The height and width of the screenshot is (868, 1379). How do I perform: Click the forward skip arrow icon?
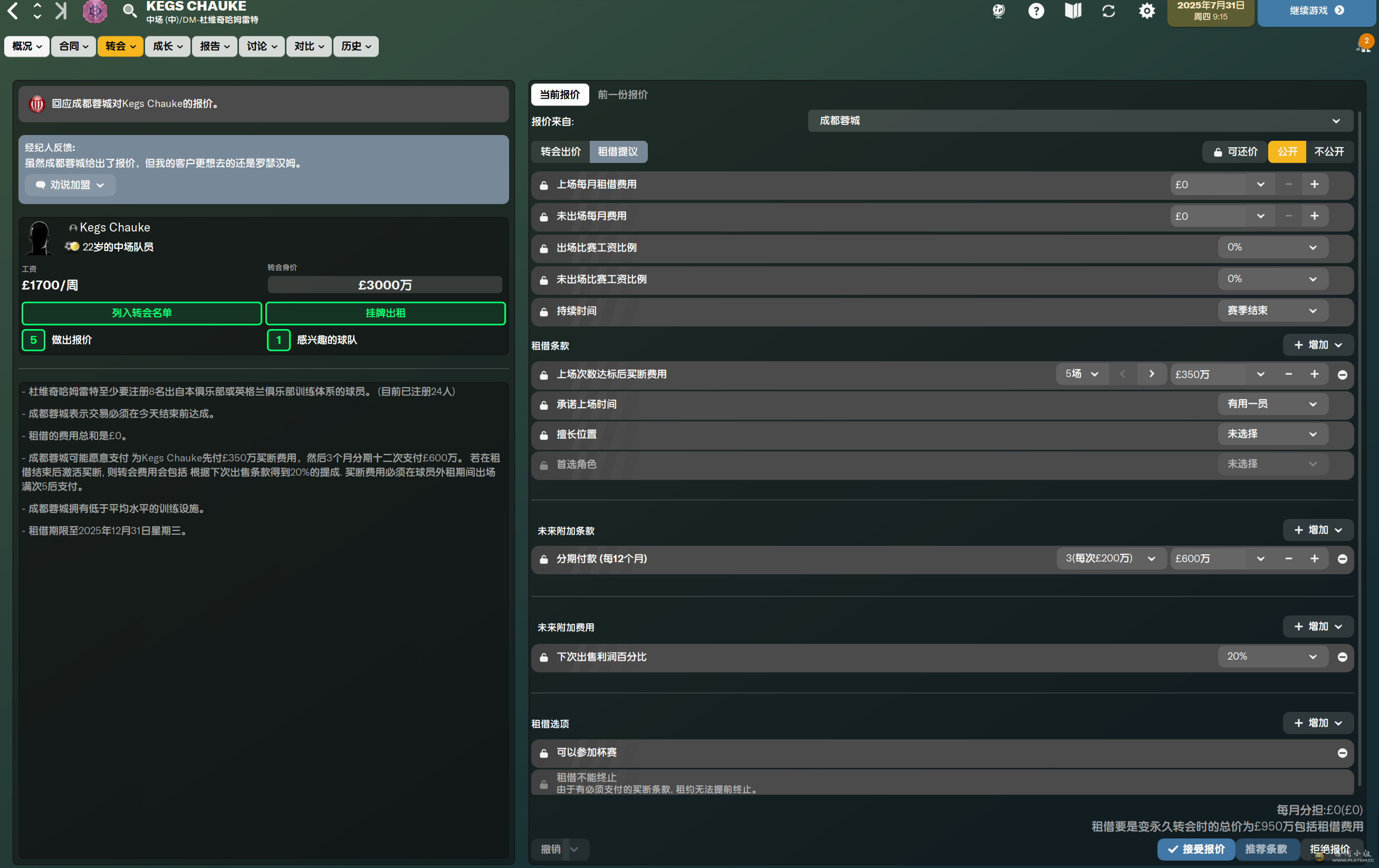tap(61, 11)
